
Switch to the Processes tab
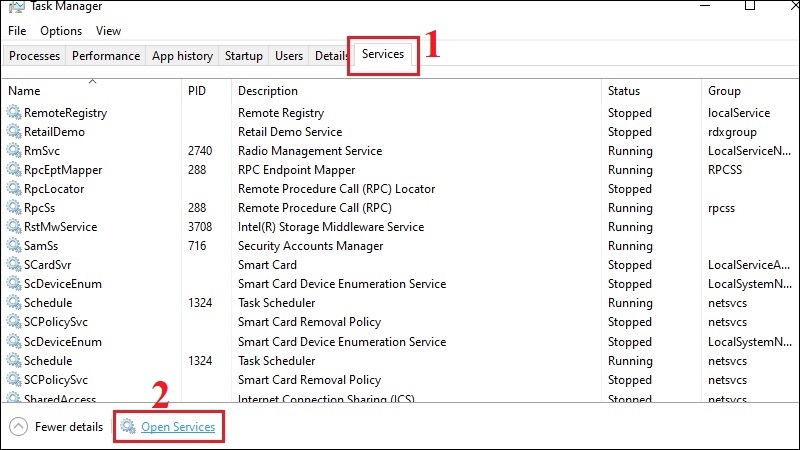(34, 56)
